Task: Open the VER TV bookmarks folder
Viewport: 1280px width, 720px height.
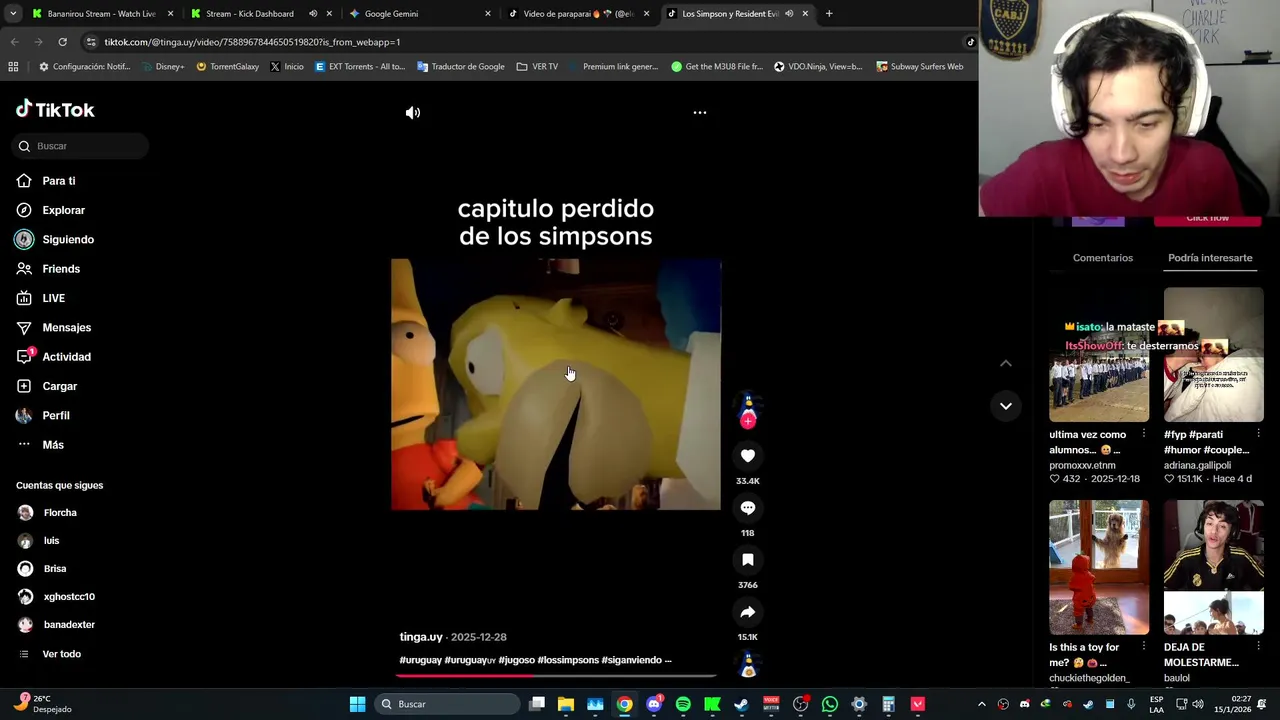Action: [537, 67]
